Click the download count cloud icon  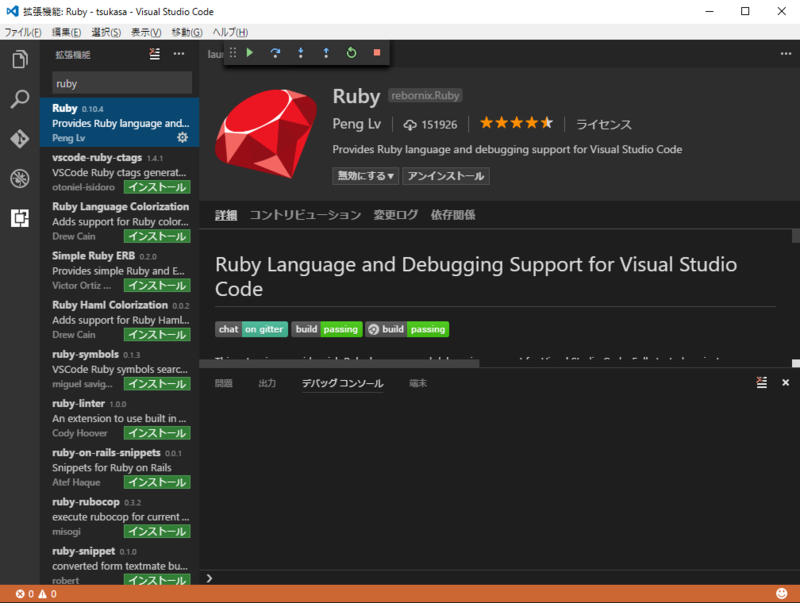pos(410,125)
